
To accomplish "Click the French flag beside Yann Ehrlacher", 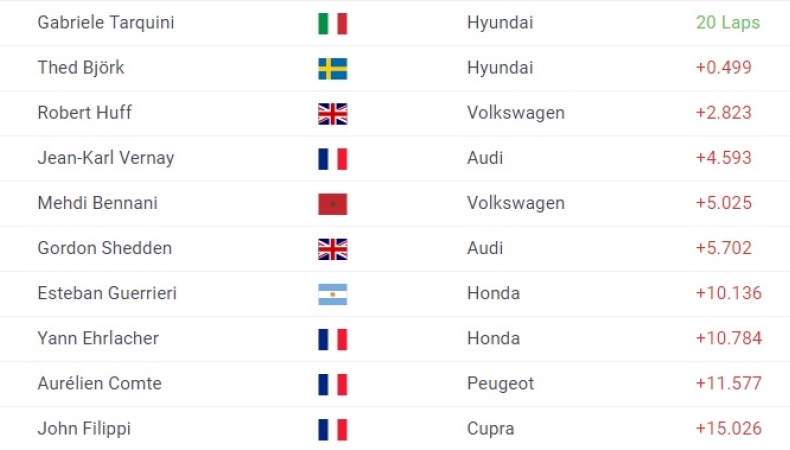I will (332, 339).
